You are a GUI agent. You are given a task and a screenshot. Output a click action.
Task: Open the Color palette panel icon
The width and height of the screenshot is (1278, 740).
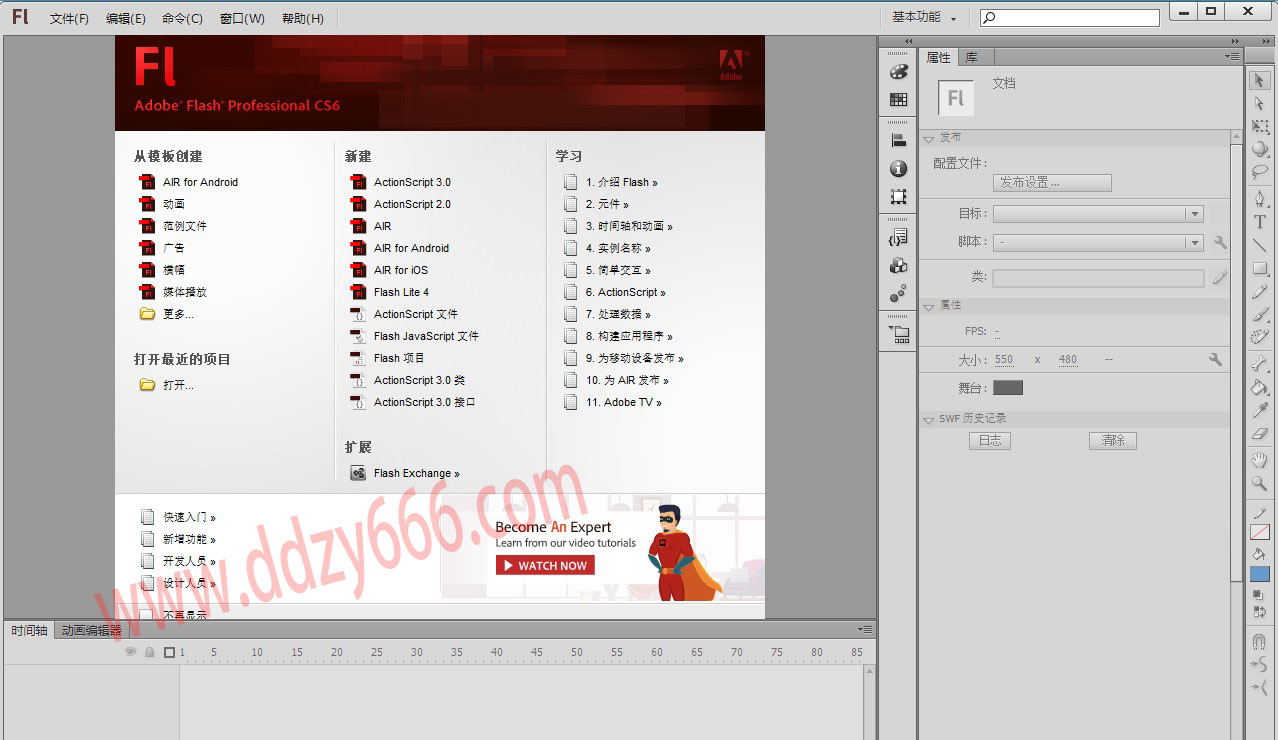898,72
